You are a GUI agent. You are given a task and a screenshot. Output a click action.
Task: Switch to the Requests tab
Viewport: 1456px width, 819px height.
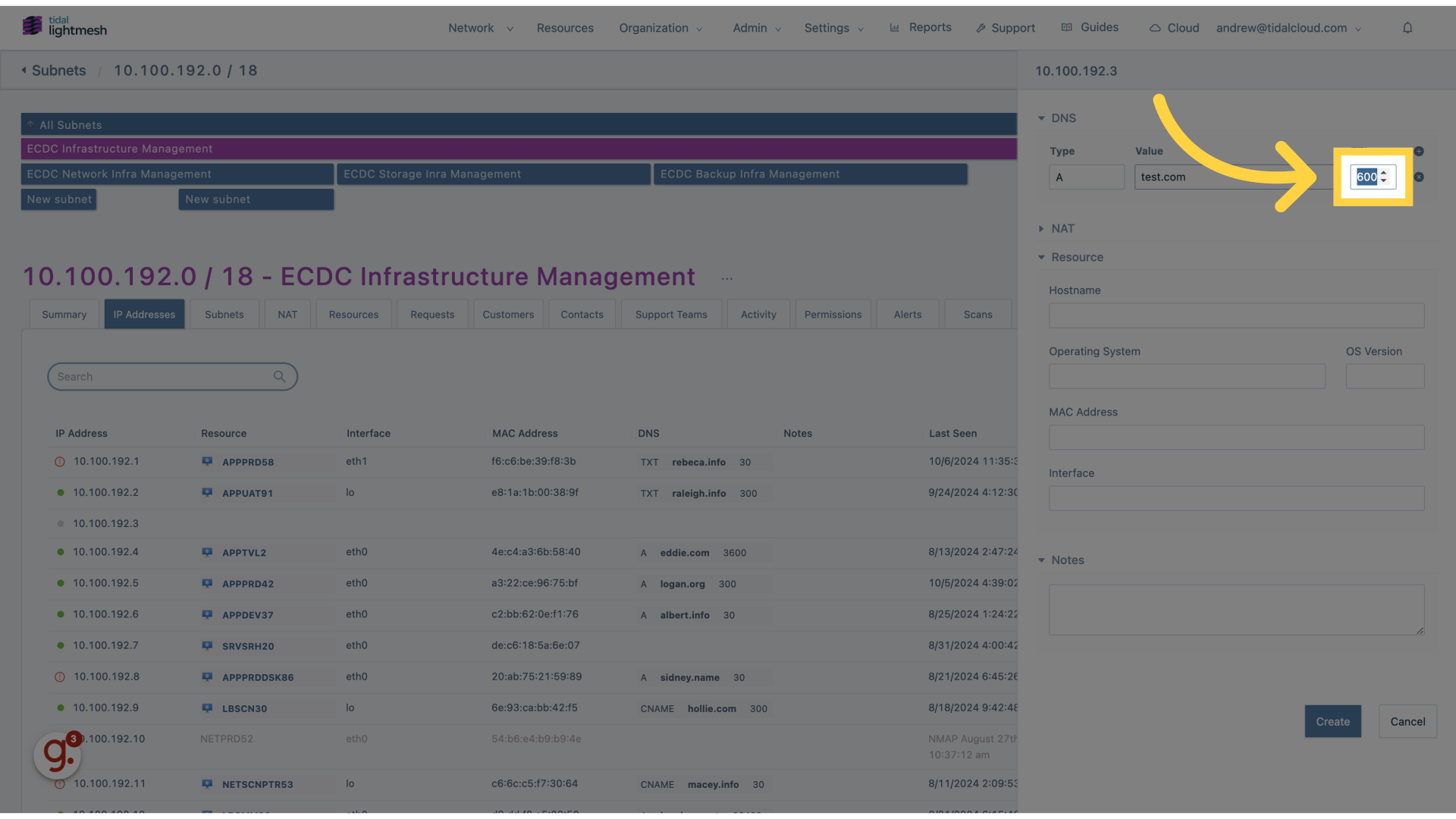point(432,315)
